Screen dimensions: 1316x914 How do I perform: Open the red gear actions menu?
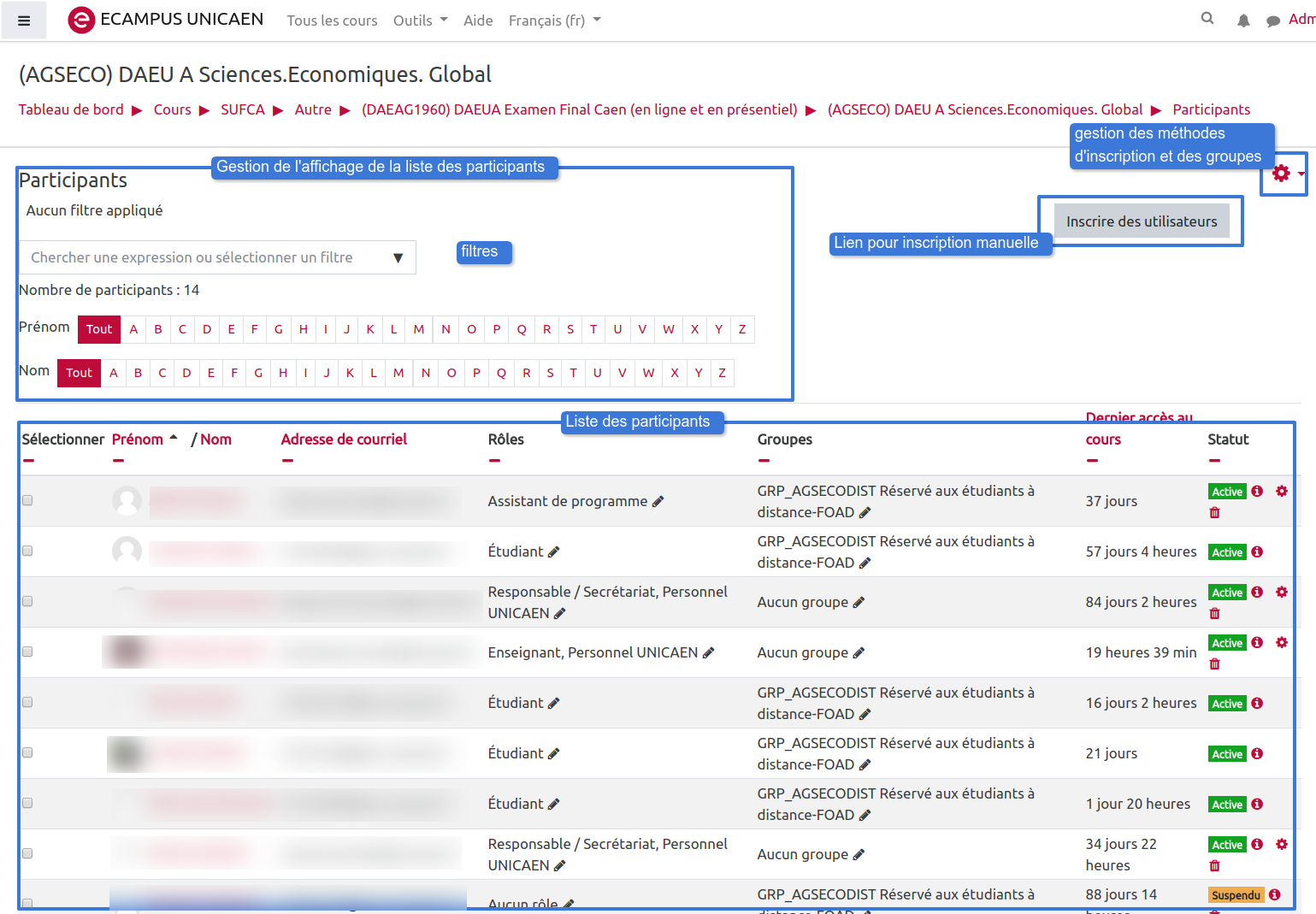coord(1284,174)
